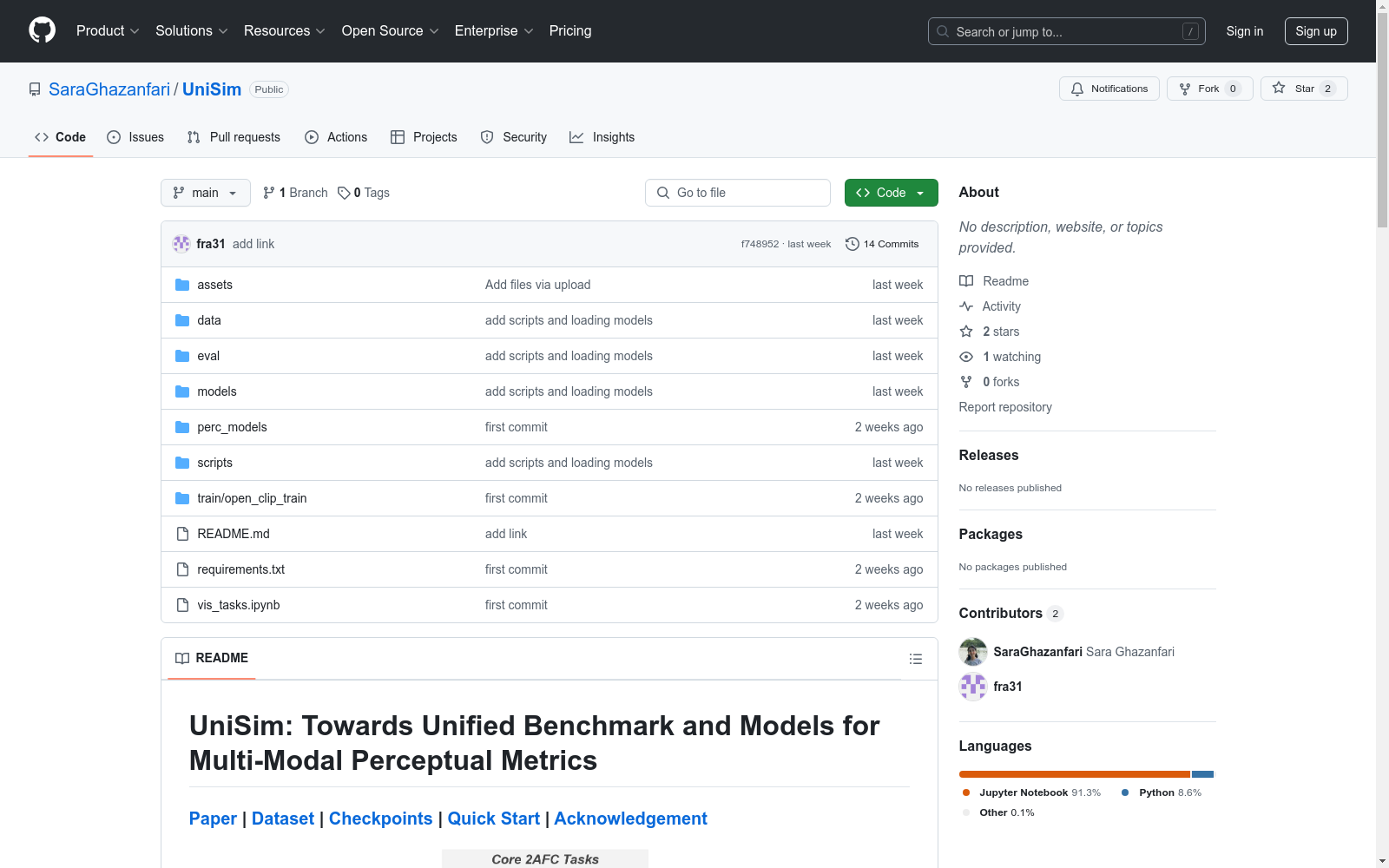
Task: Click the Jupyter Notebook language bar segment
Action: point(1075,774)
